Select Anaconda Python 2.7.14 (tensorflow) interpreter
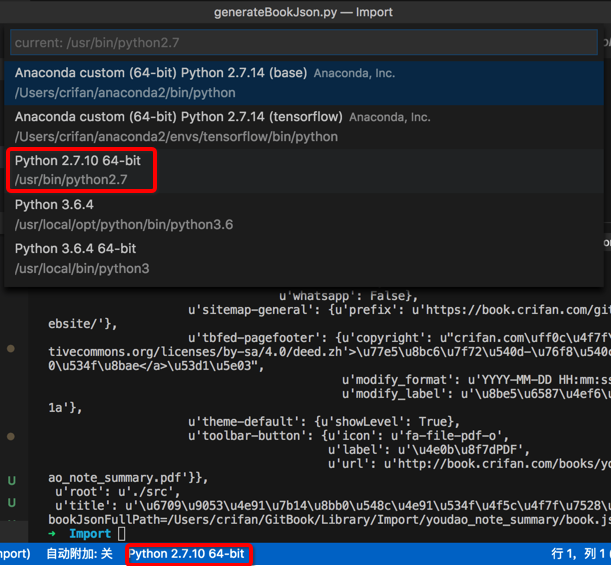611x566 pixels. click(304, 127)
